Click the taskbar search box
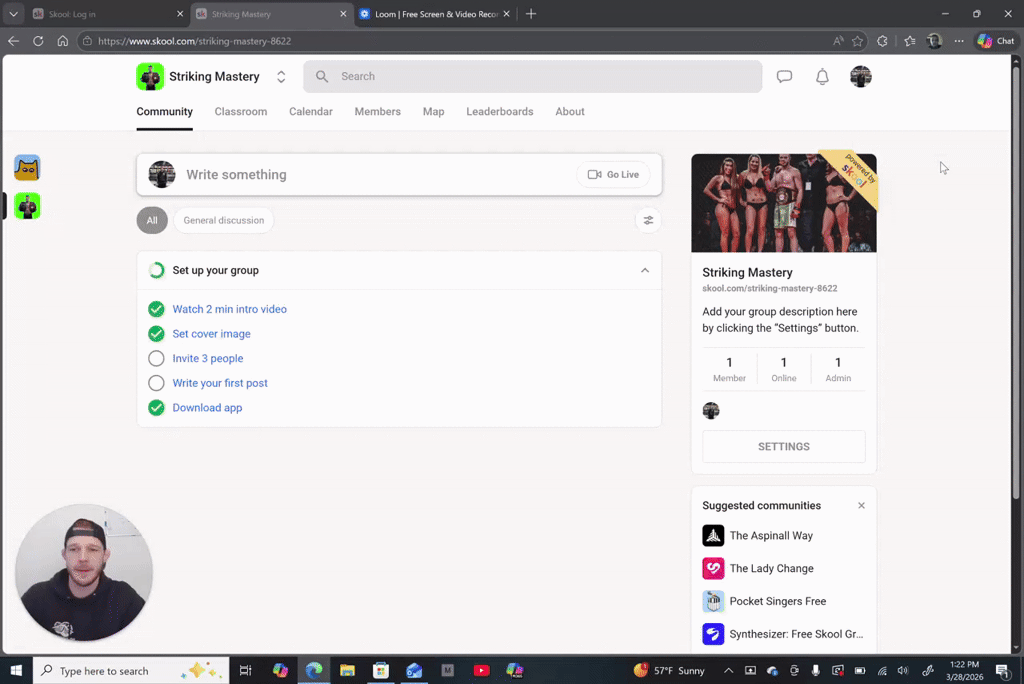The width and height of the screenshot is (1024, 684). tap(131, 670)
